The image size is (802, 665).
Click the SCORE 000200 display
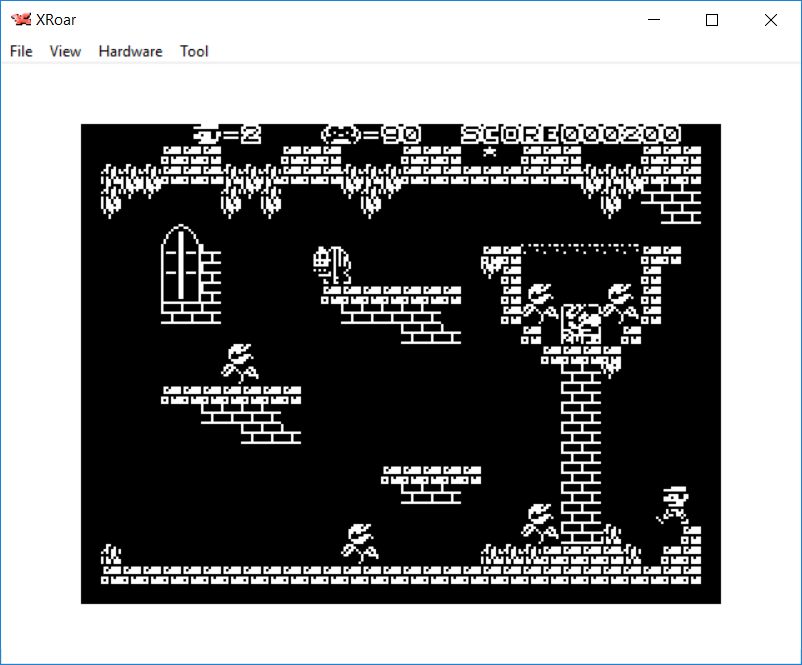570,134
